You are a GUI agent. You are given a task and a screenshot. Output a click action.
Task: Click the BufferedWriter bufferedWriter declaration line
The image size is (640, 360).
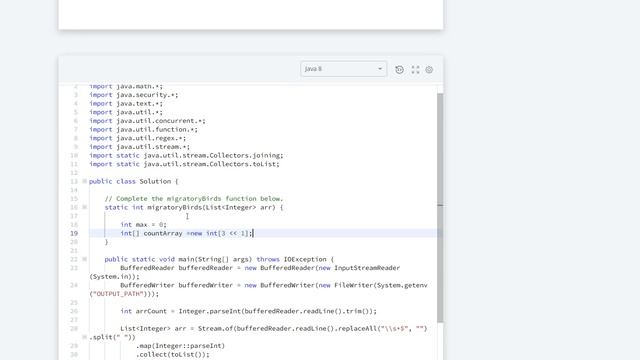point(273,285)
